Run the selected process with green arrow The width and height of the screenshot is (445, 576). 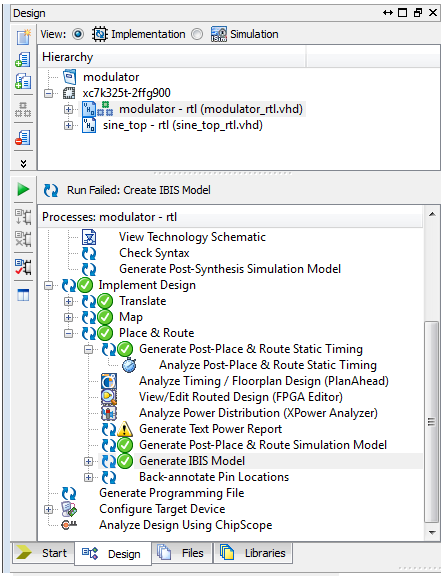coord(23,190)
